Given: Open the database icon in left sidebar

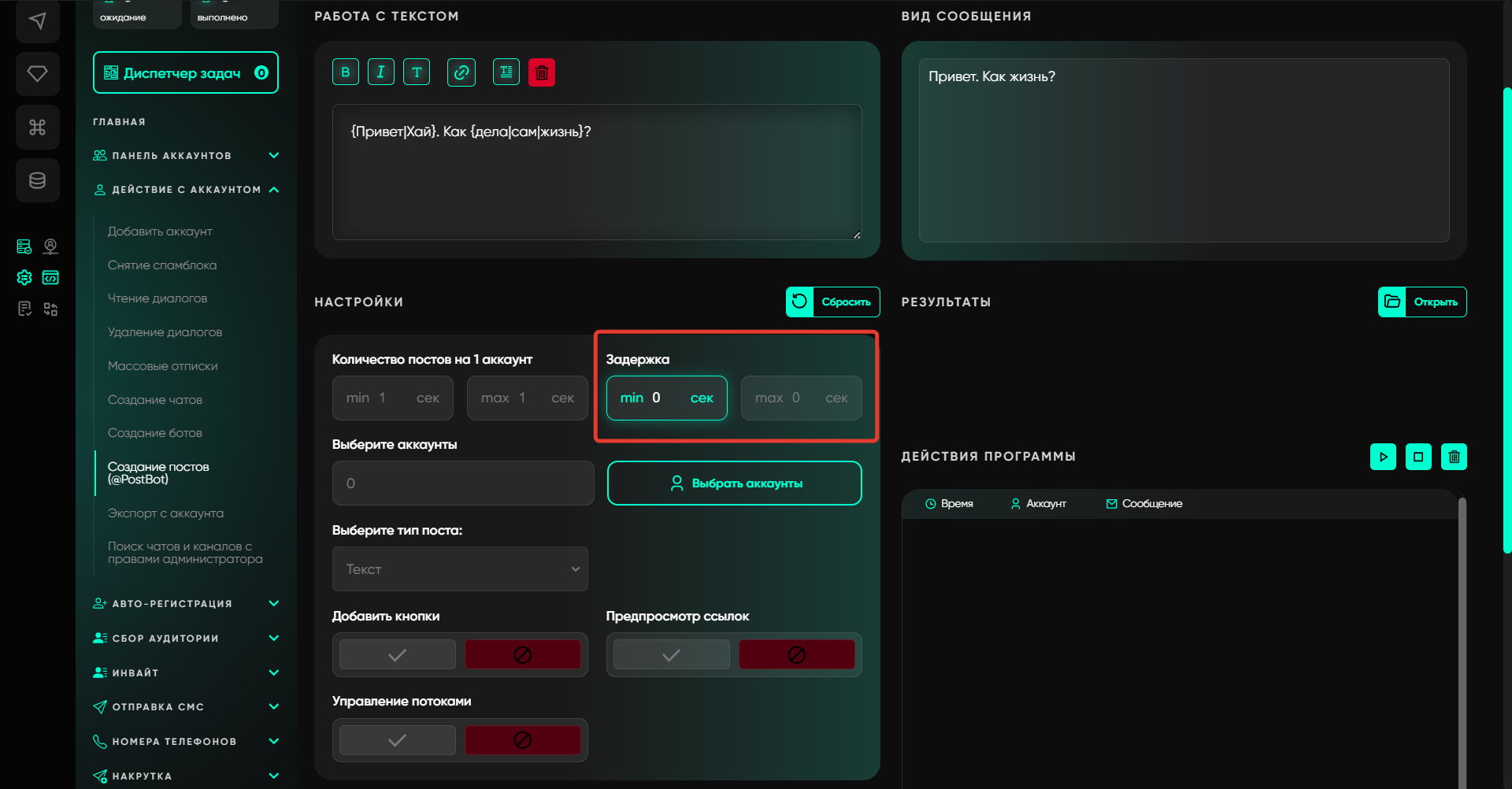Looking at the screenshot, I should tap(37, 180).
